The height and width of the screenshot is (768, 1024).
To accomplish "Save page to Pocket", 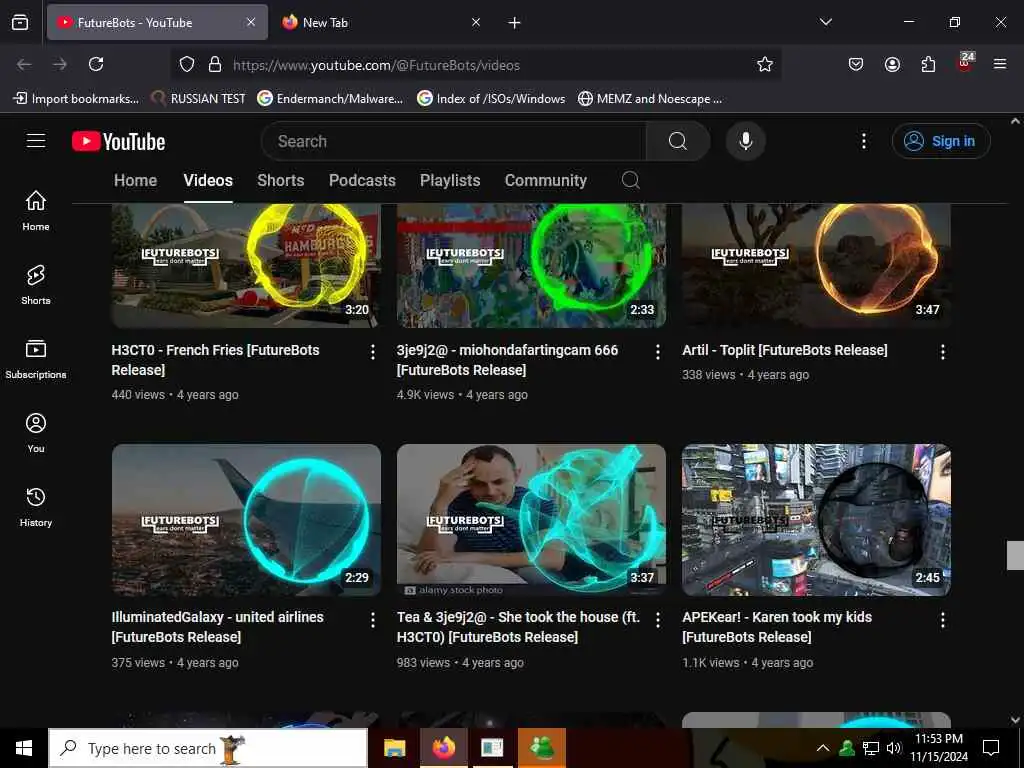I will 856,64.
